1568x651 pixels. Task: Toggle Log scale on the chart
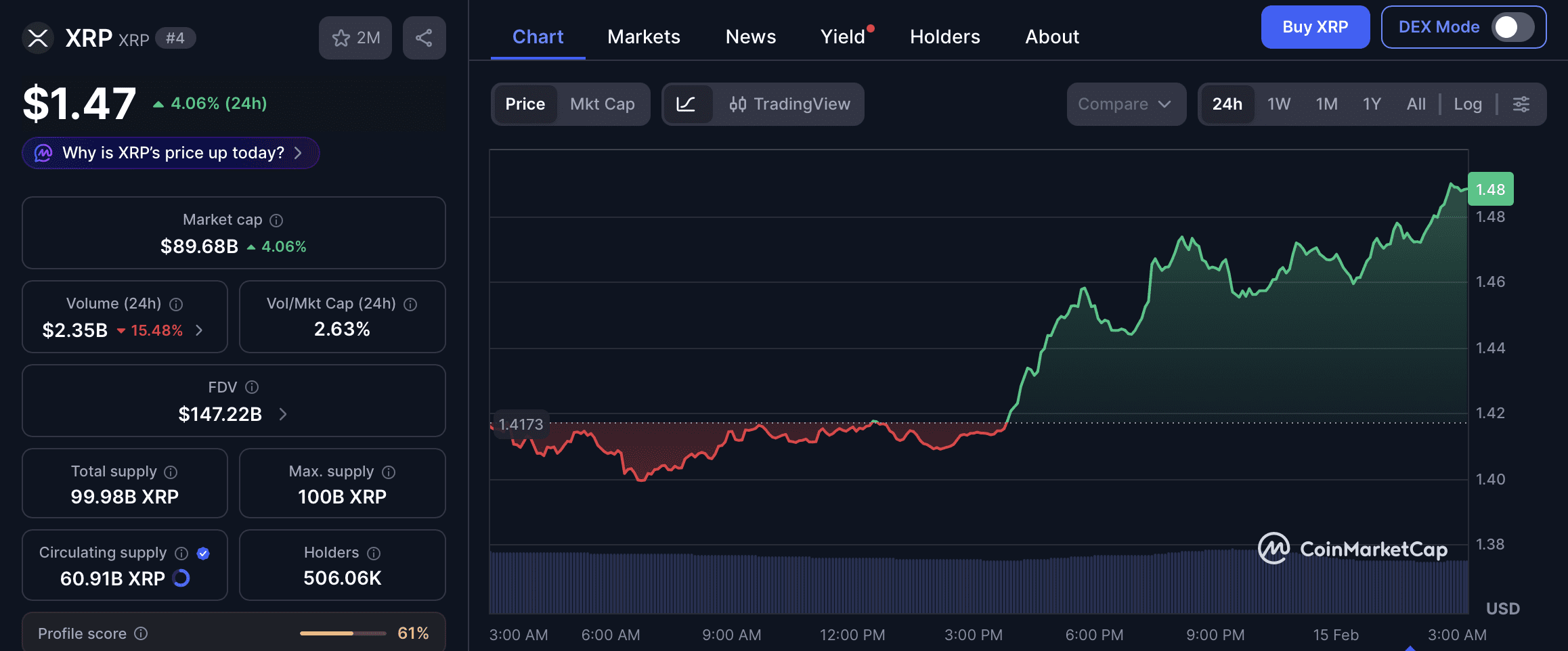click(1467, 104)
